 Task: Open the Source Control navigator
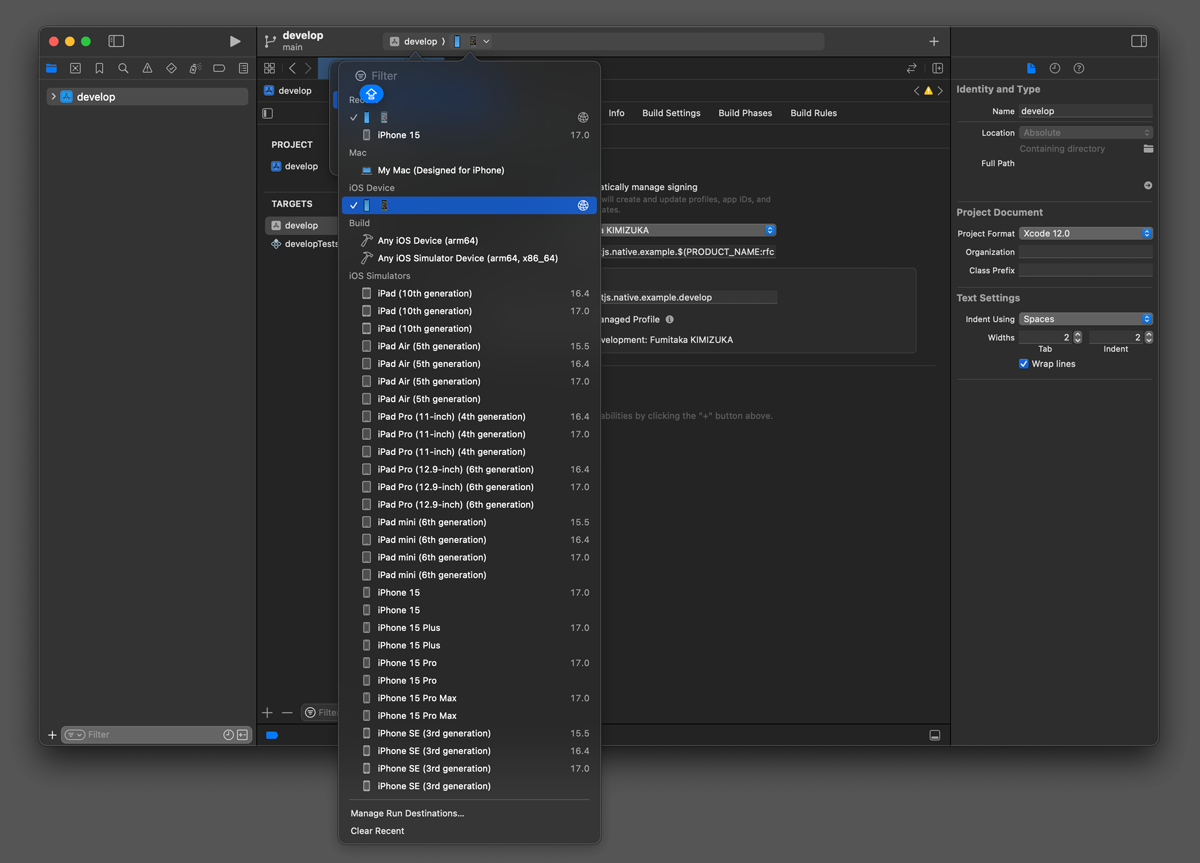coord(75,69)
